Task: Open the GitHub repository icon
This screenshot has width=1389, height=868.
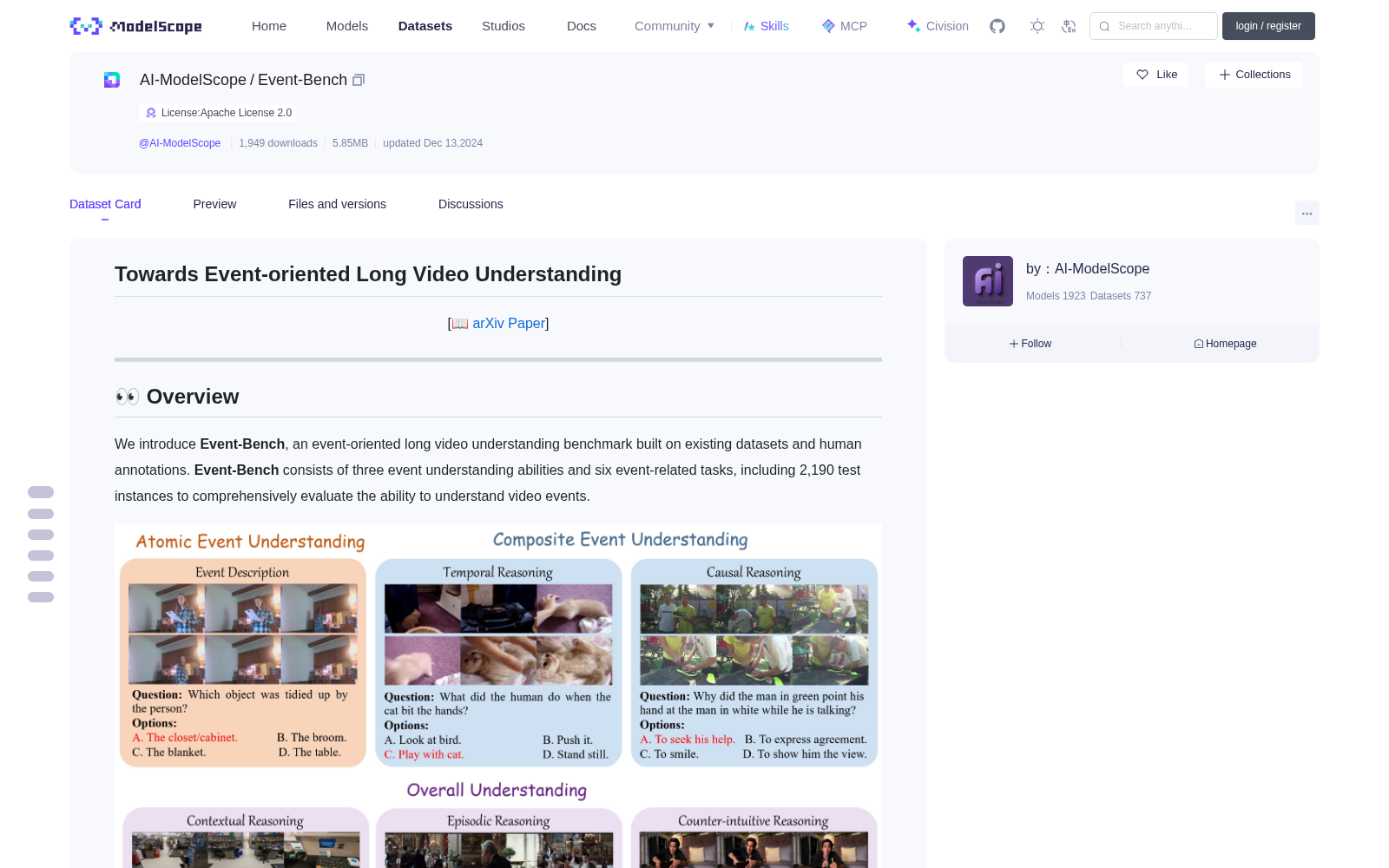Action: pyautogui.click(x=997, y=26)
